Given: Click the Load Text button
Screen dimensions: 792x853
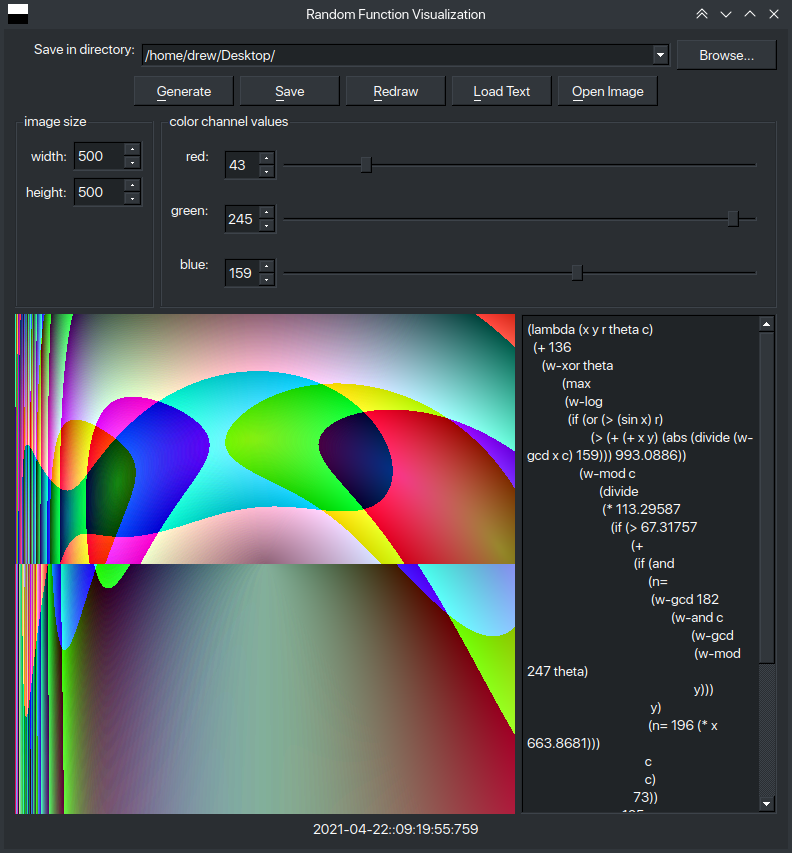Looking at the screenshot, I should [502, 91].
